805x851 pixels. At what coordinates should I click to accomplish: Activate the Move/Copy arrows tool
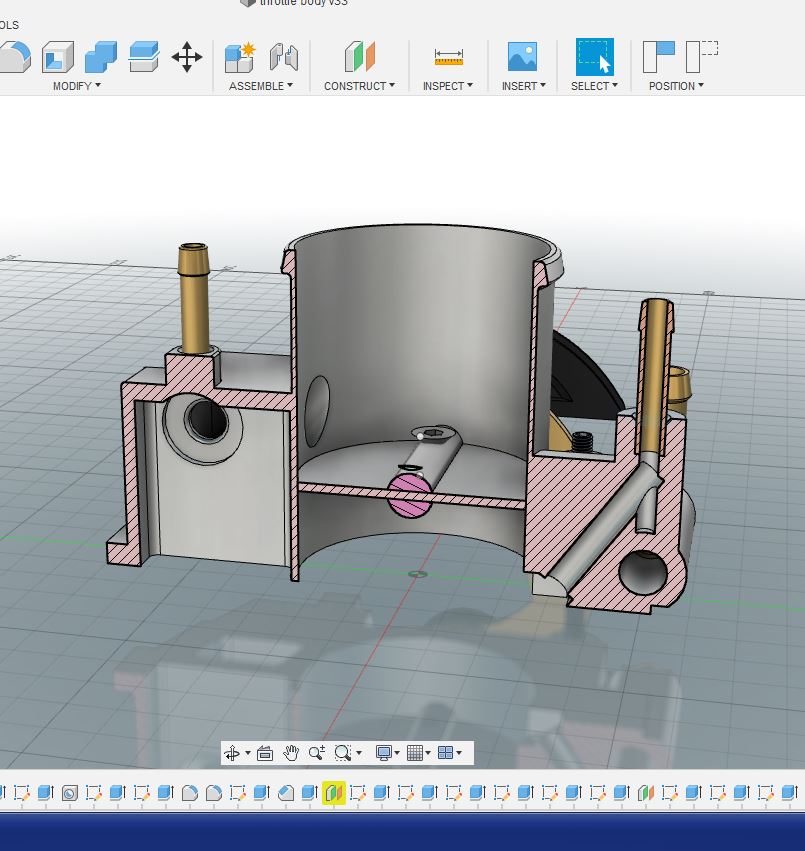click(x=187, y=57)
